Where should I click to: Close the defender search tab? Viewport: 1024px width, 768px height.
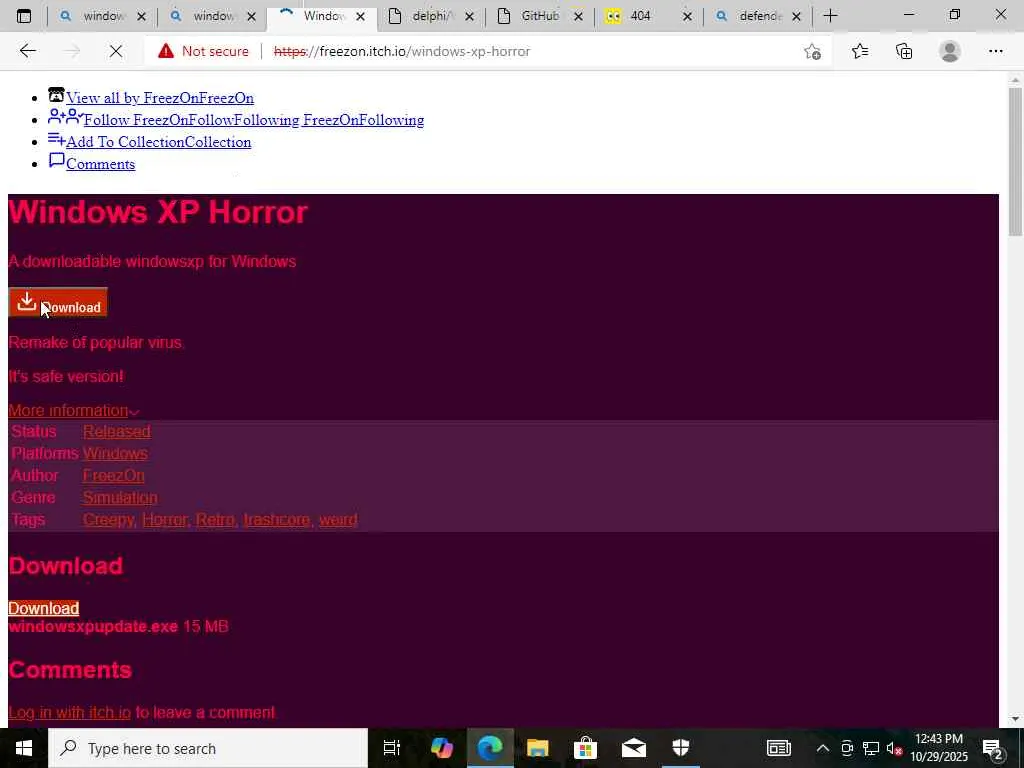pyautogui.click(x=796, y=16)
